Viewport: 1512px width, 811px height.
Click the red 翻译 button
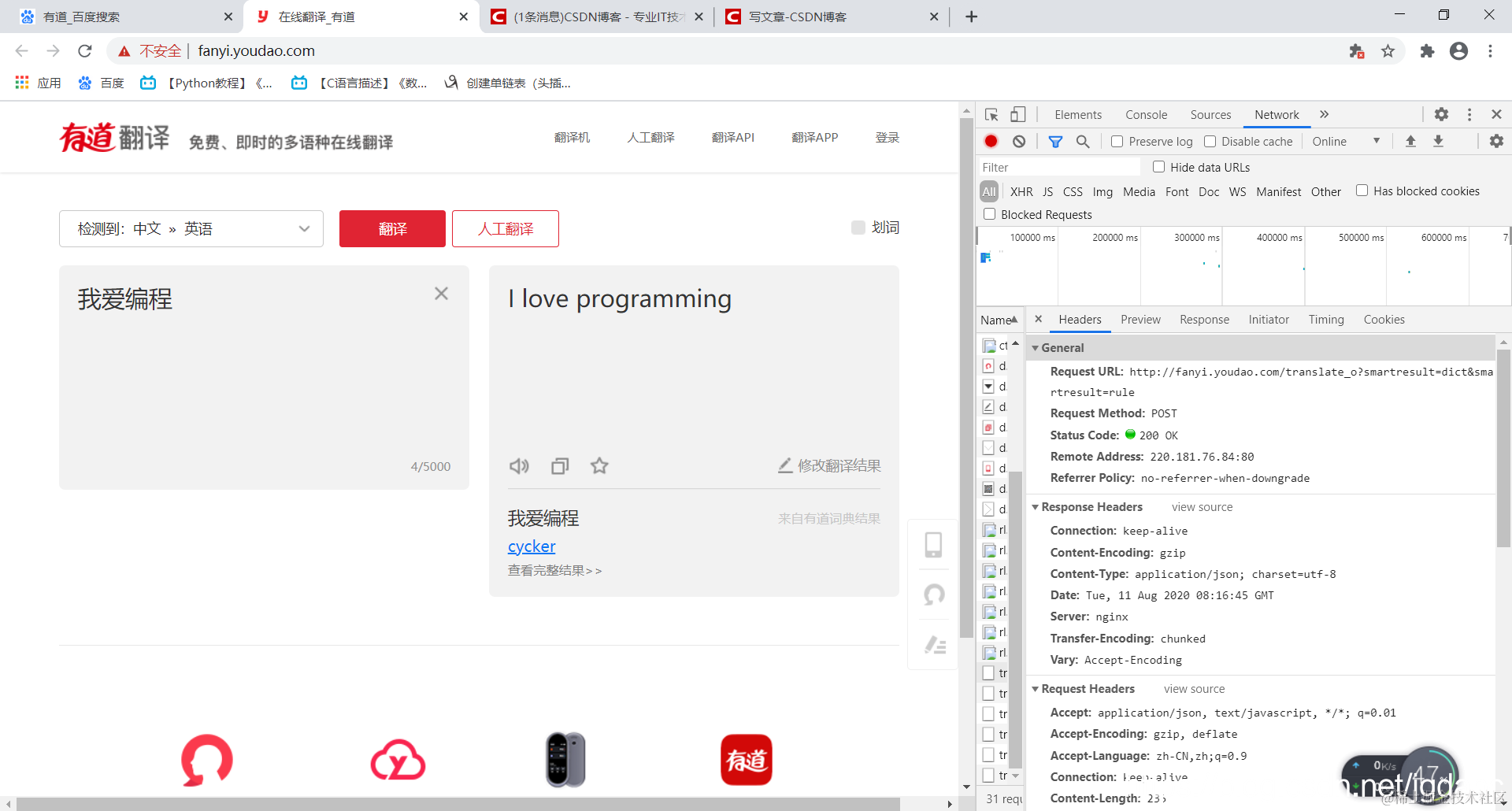tap(392, 228)
